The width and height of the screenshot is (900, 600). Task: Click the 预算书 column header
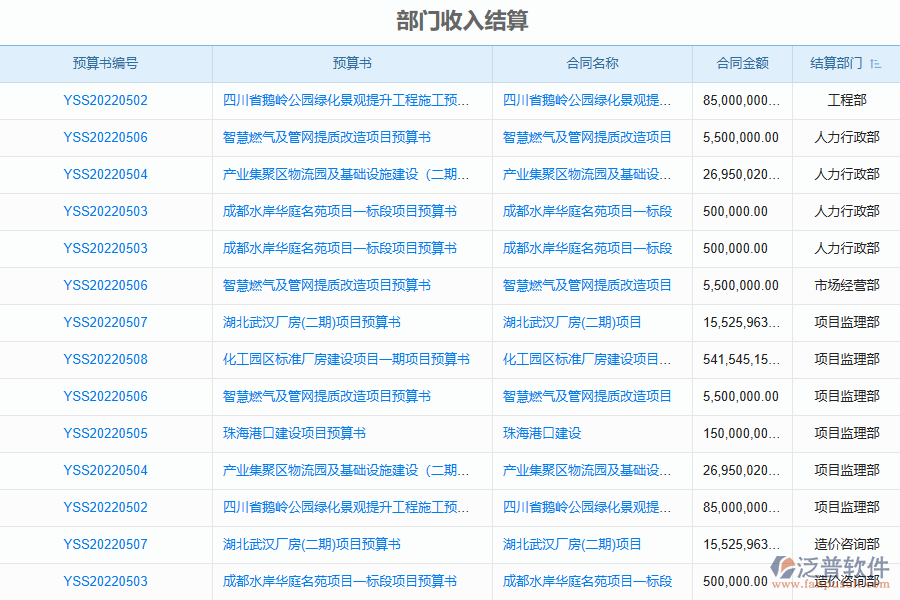pos(352,63)
